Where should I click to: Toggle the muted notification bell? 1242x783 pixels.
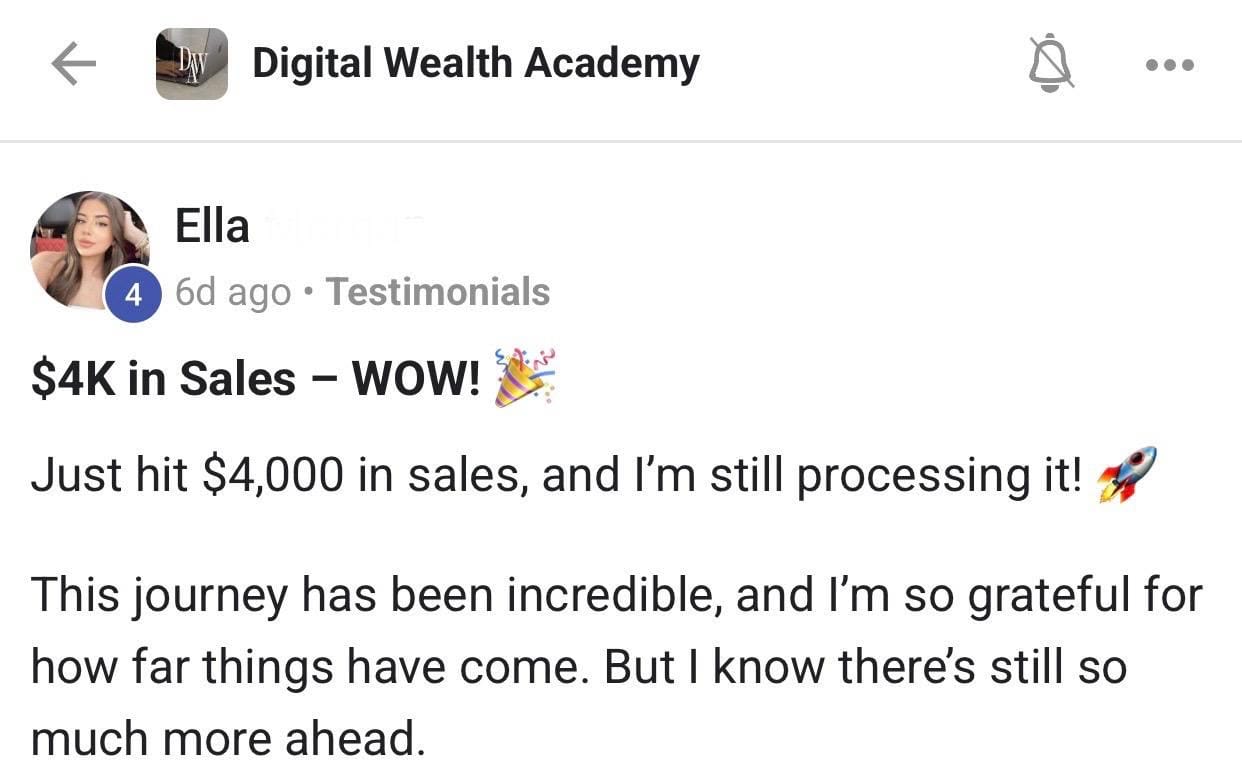pos(1050,66)
